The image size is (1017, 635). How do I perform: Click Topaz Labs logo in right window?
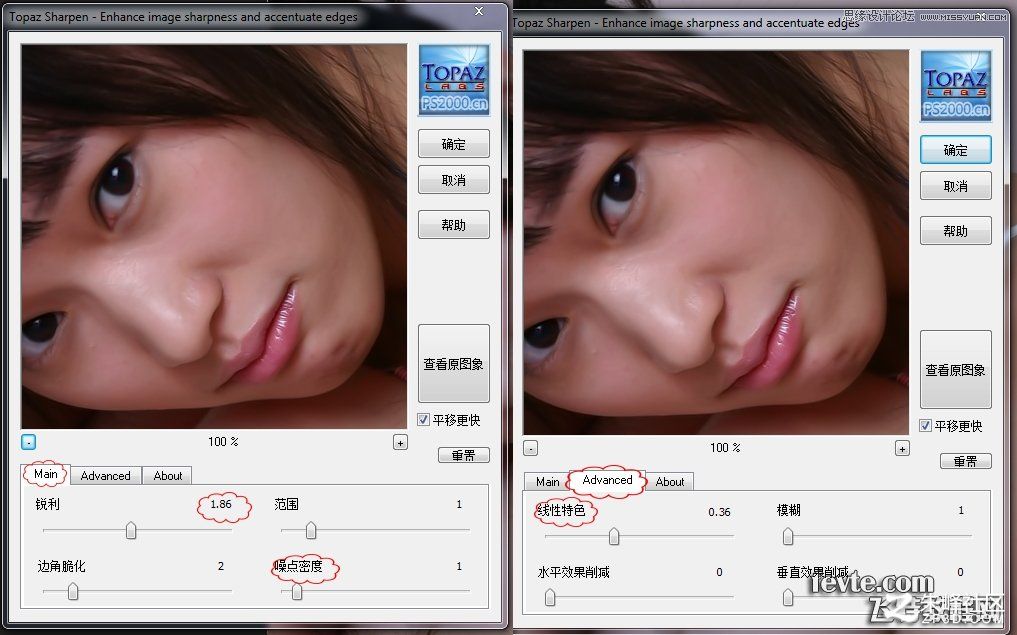pyautogui.click(x=955, y=86)
